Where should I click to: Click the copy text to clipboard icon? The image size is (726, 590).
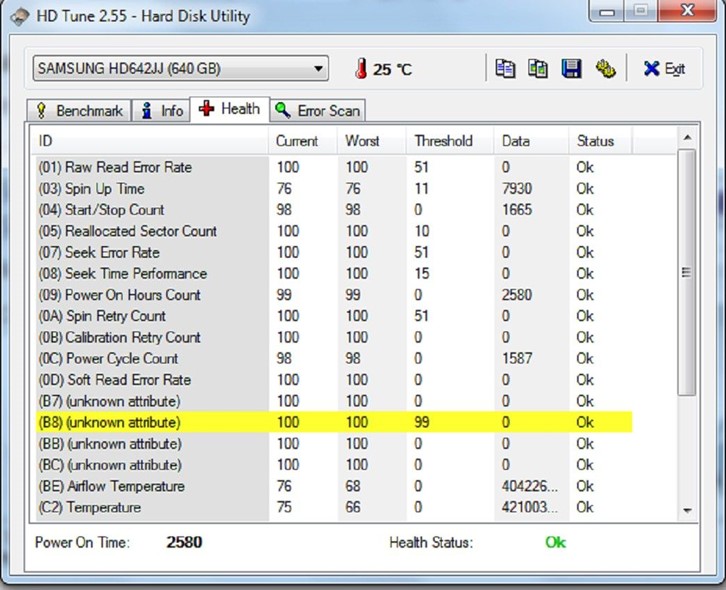[506, 68]
